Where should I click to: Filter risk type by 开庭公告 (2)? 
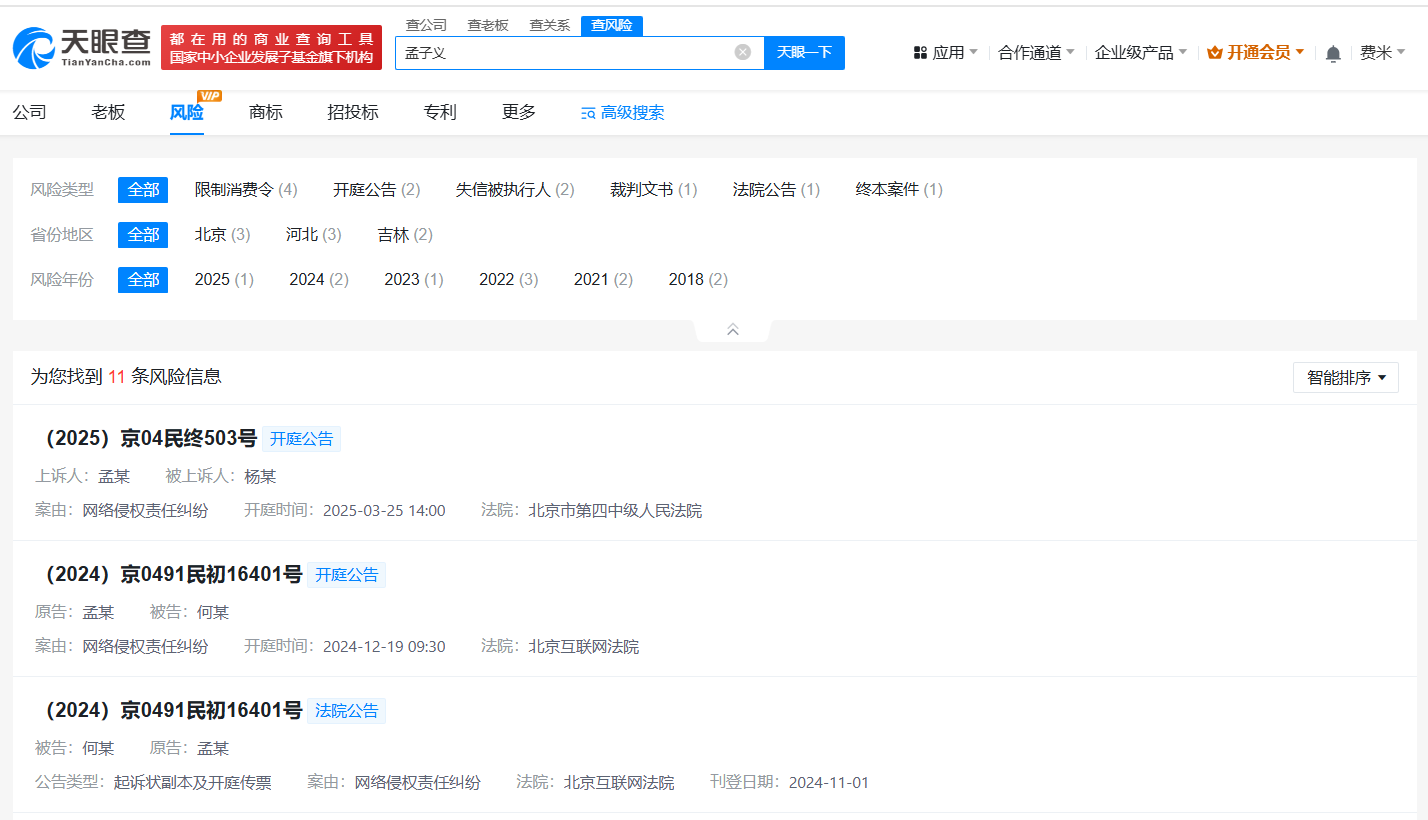click(377, 190)
